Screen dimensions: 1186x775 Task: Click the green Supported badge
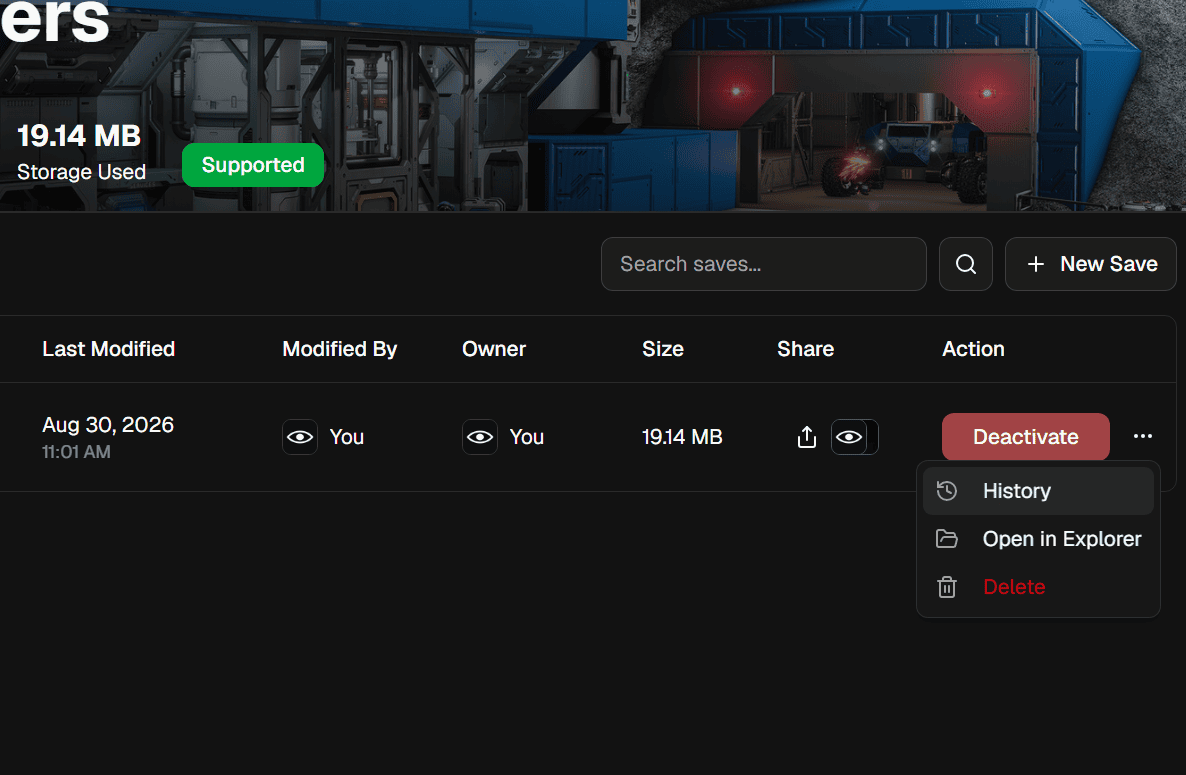tap(253, 165)
